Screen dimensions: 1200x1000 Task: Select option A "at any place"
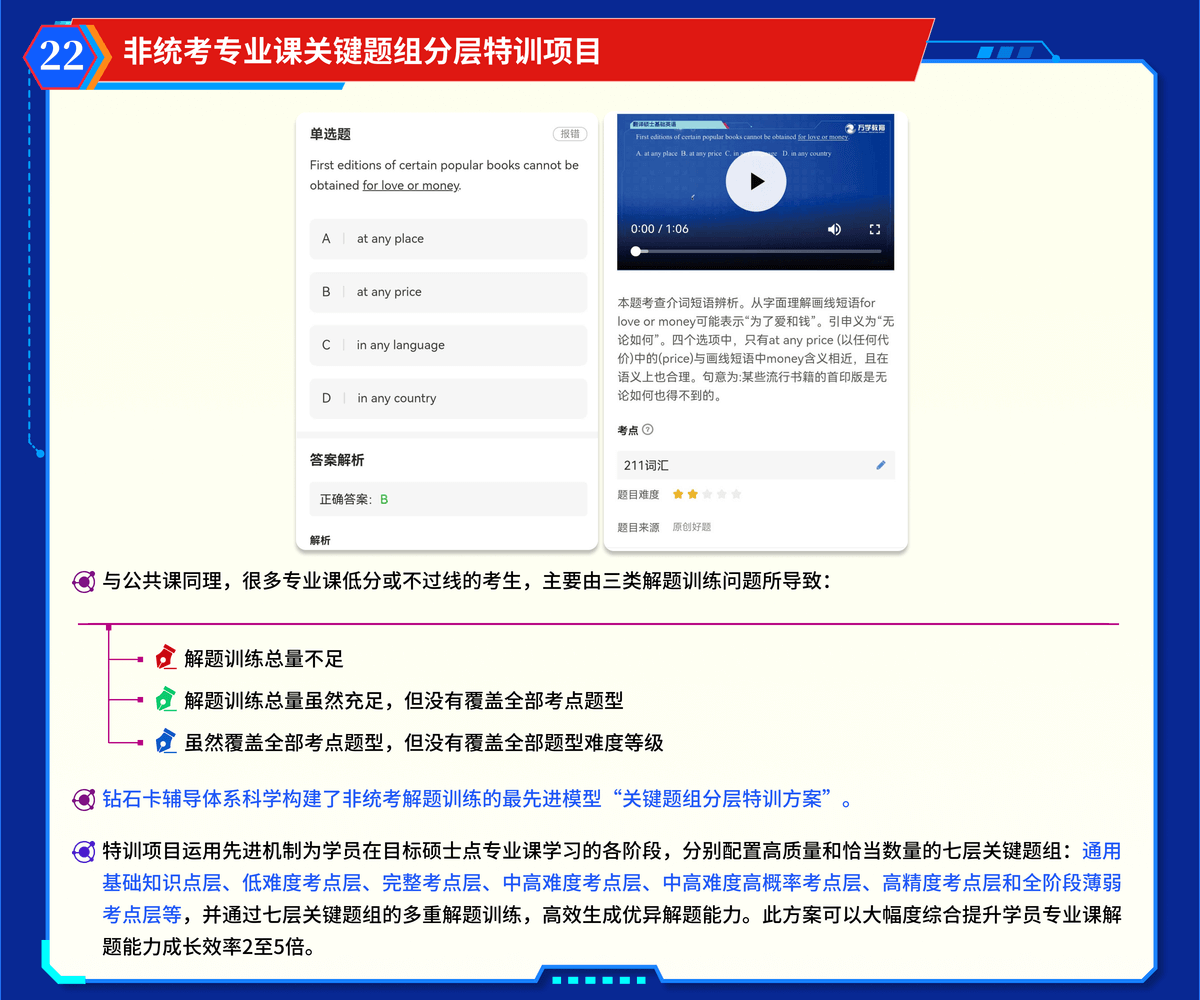(448, 239)
